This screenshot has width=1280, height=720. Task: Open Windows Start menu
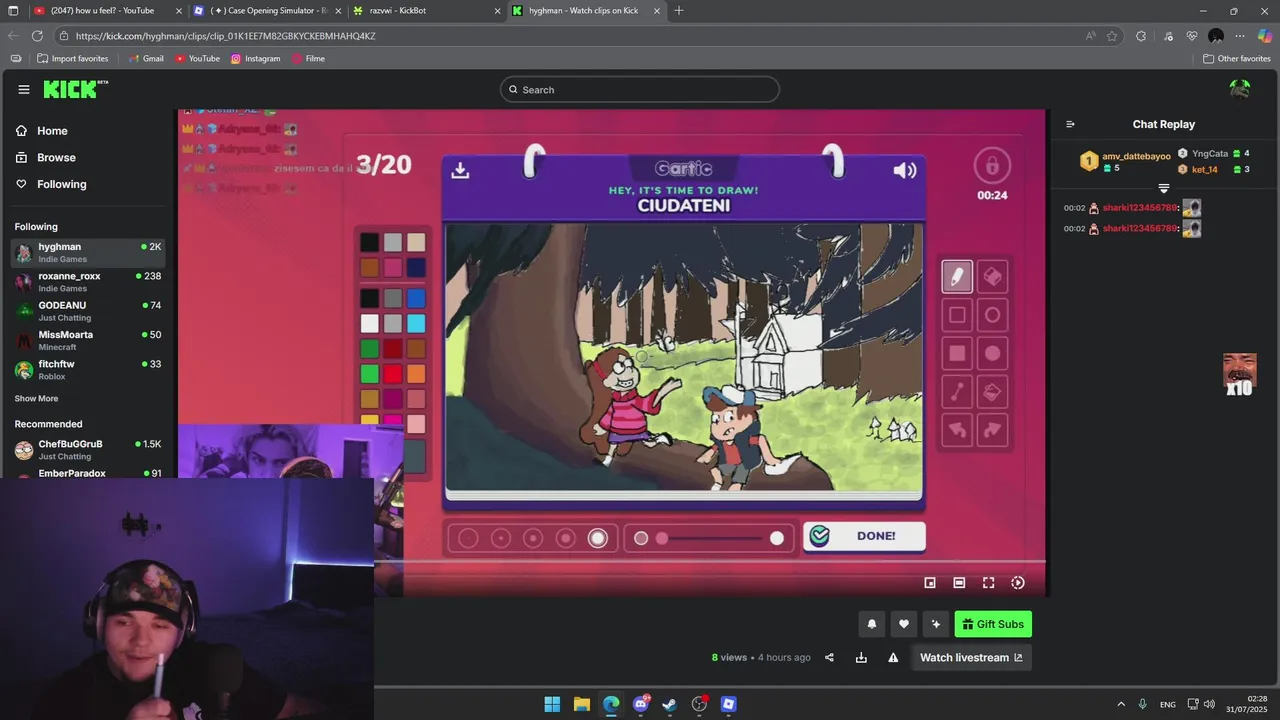point(552,704)
